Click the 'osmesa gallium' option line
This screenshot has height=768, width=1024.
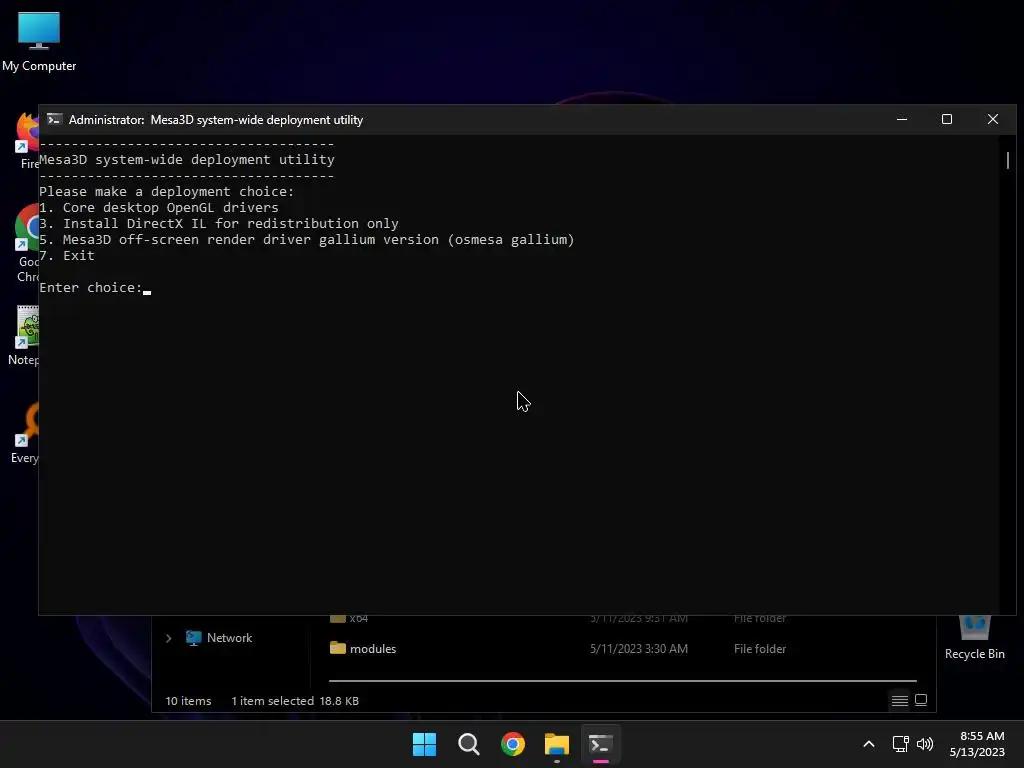point(306,240)
